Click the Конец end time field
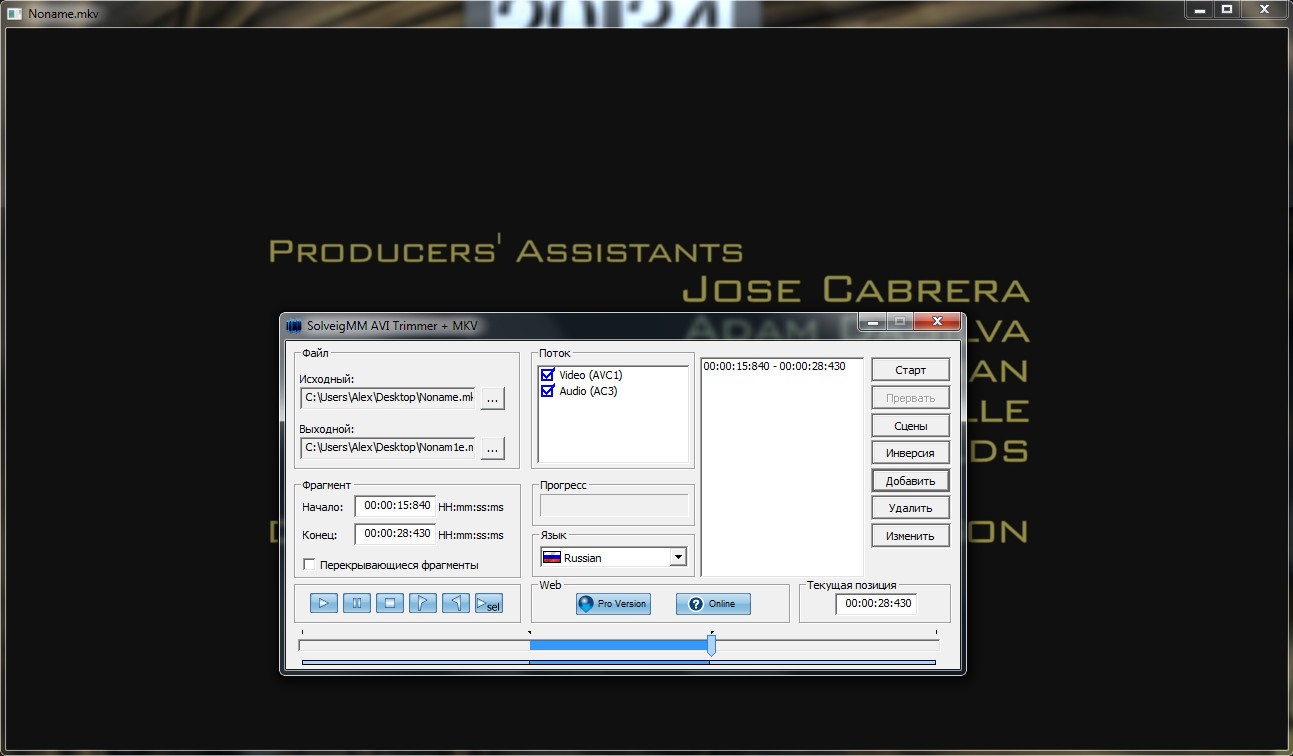 click(x=395, y=534)
